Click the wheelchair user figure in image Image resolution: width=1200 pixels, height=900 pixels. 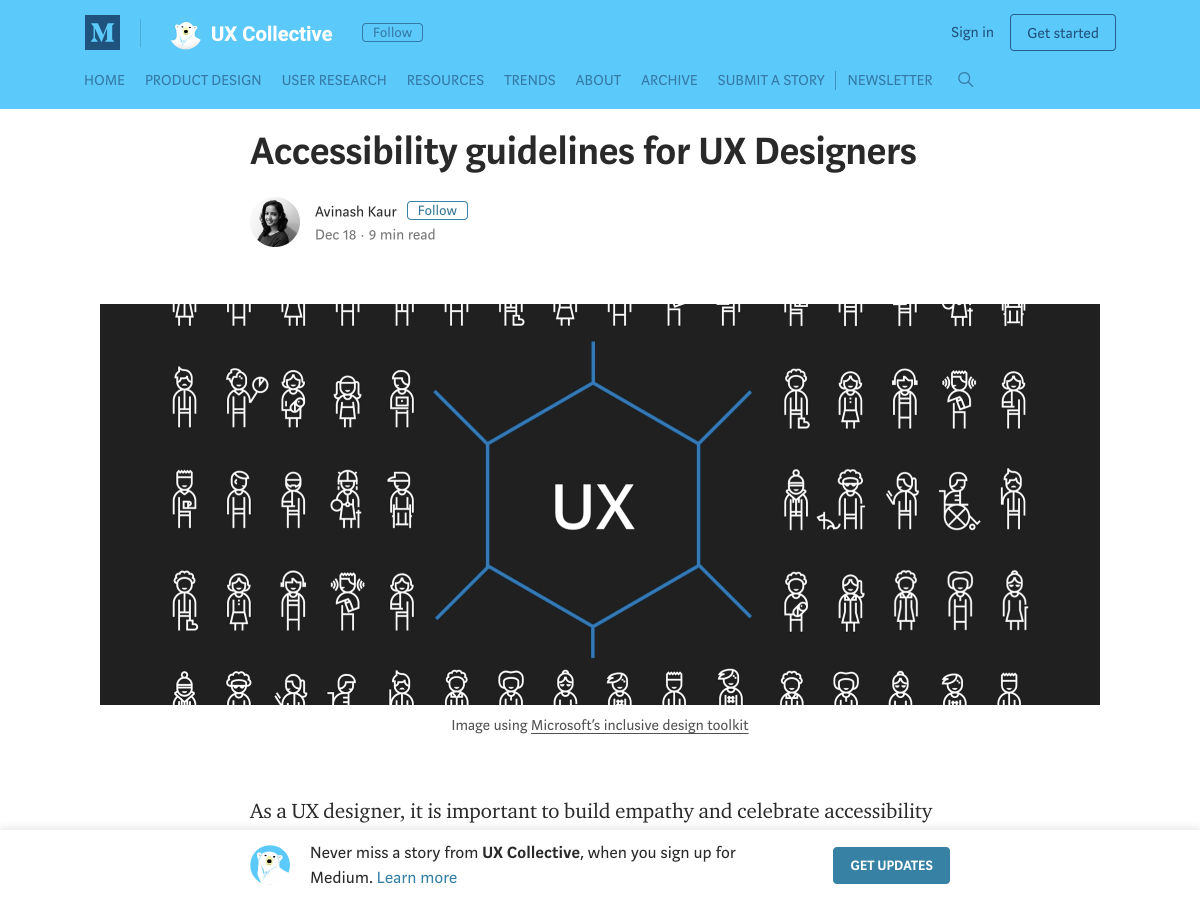(958, 500)
